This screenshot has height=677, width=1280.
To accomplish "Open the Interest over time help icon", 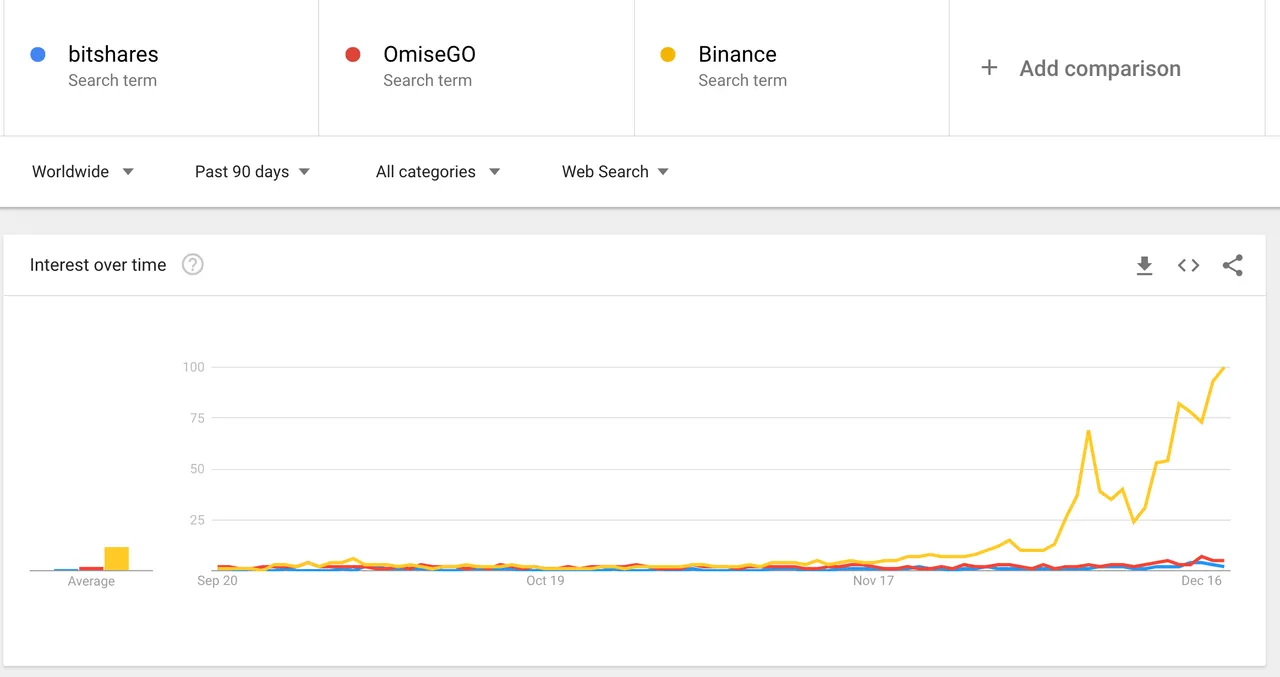I will coord(193,265).
